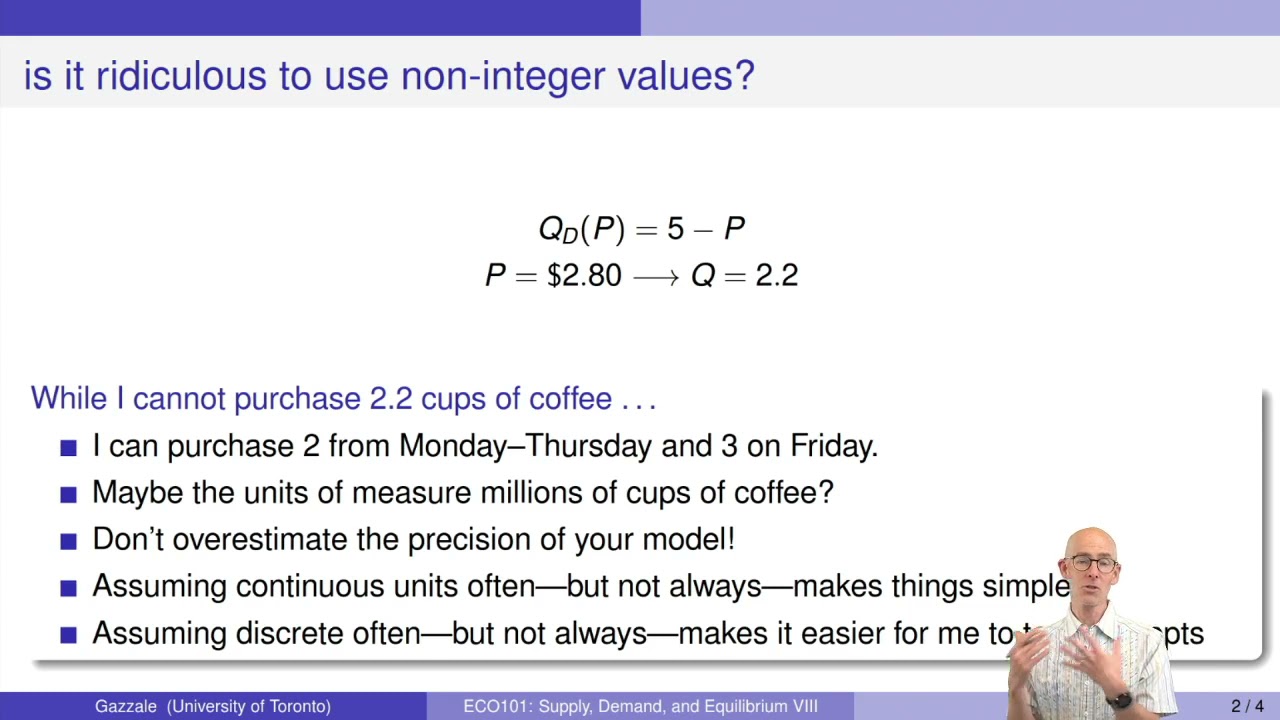Click the demand equation Q_D(P) = 5 − P
Viewport: 1280px width, 720px height.
pyautogui.click(x=641, y=229)
